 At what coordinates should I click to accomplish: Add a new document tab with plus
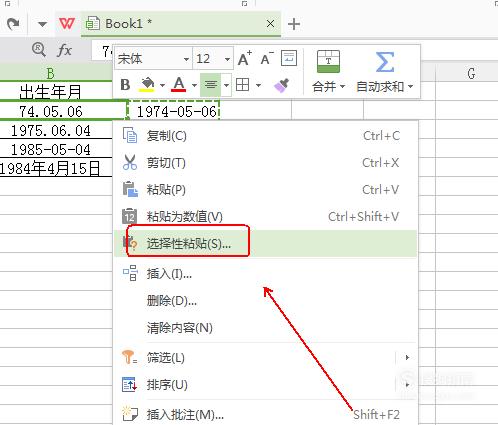tap(294, 24)
